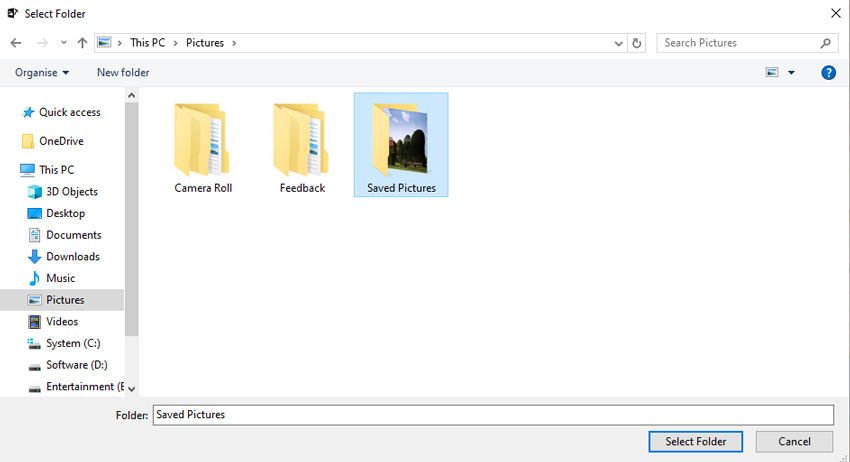Image resolution: width=850 pixels, height=462 pixels.
Task: Open the Organise menu
Action: tap(42, 73)
